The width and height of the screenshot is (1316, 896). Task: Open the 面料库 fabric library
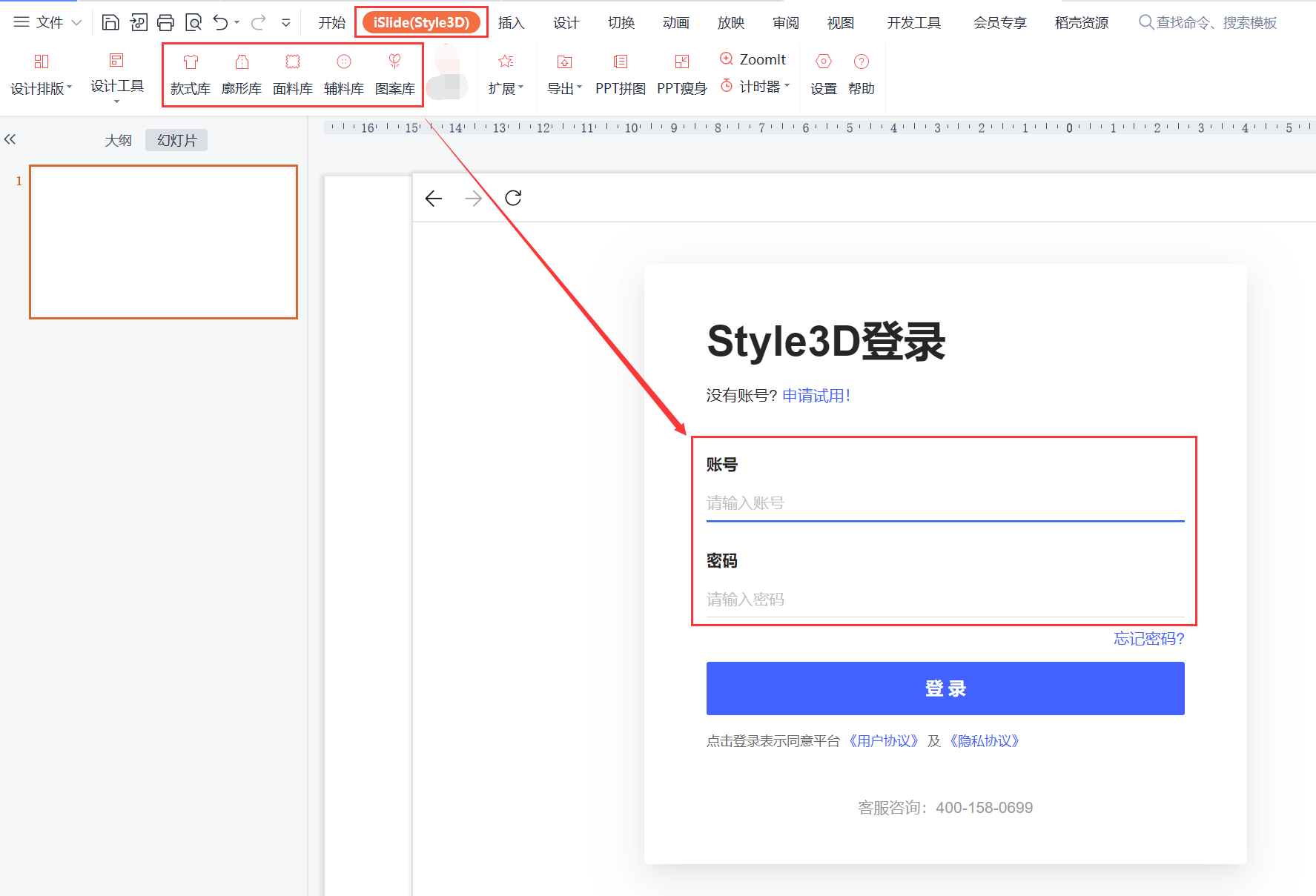(293, 75)
